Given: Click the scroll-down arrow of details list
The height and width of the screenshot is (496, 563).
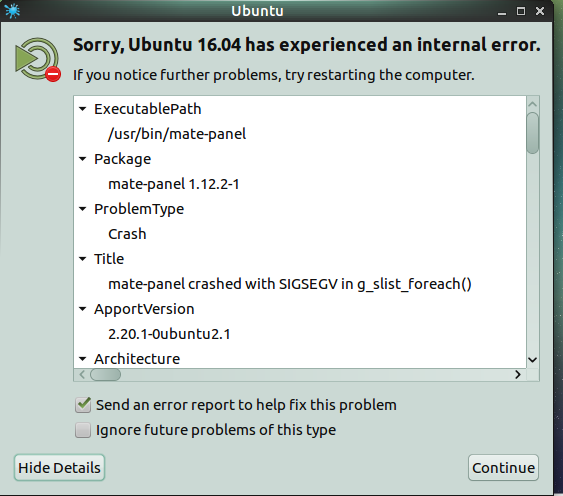Looking at the screenshot, I should [x=532, y=360].
